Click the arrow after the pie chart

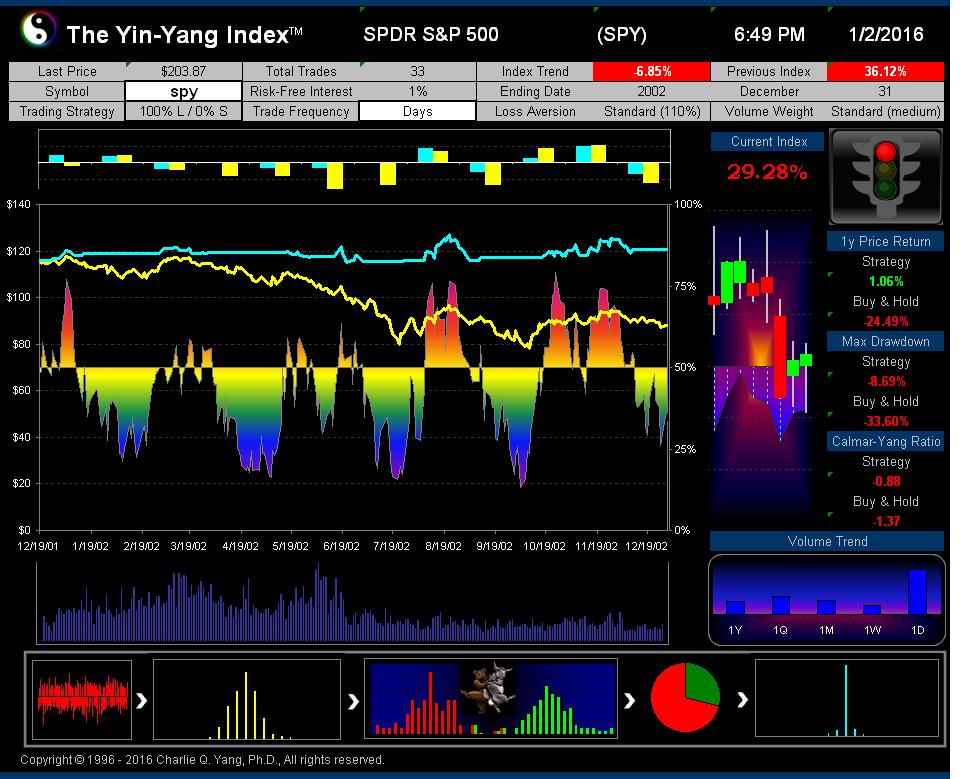[x=742, y=699]
